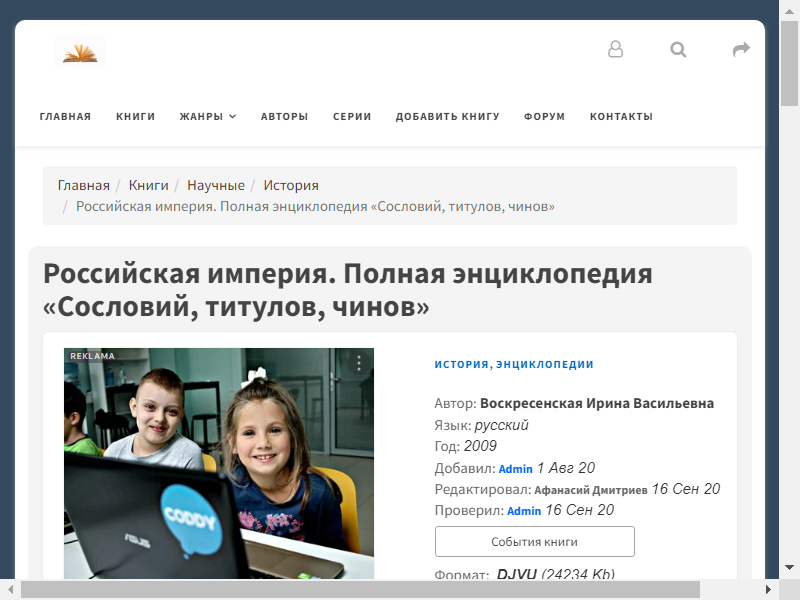The height and width of the screenshot is (600, 800).
Task: Click the scrollbar up arrow
Action: point(789,10)
